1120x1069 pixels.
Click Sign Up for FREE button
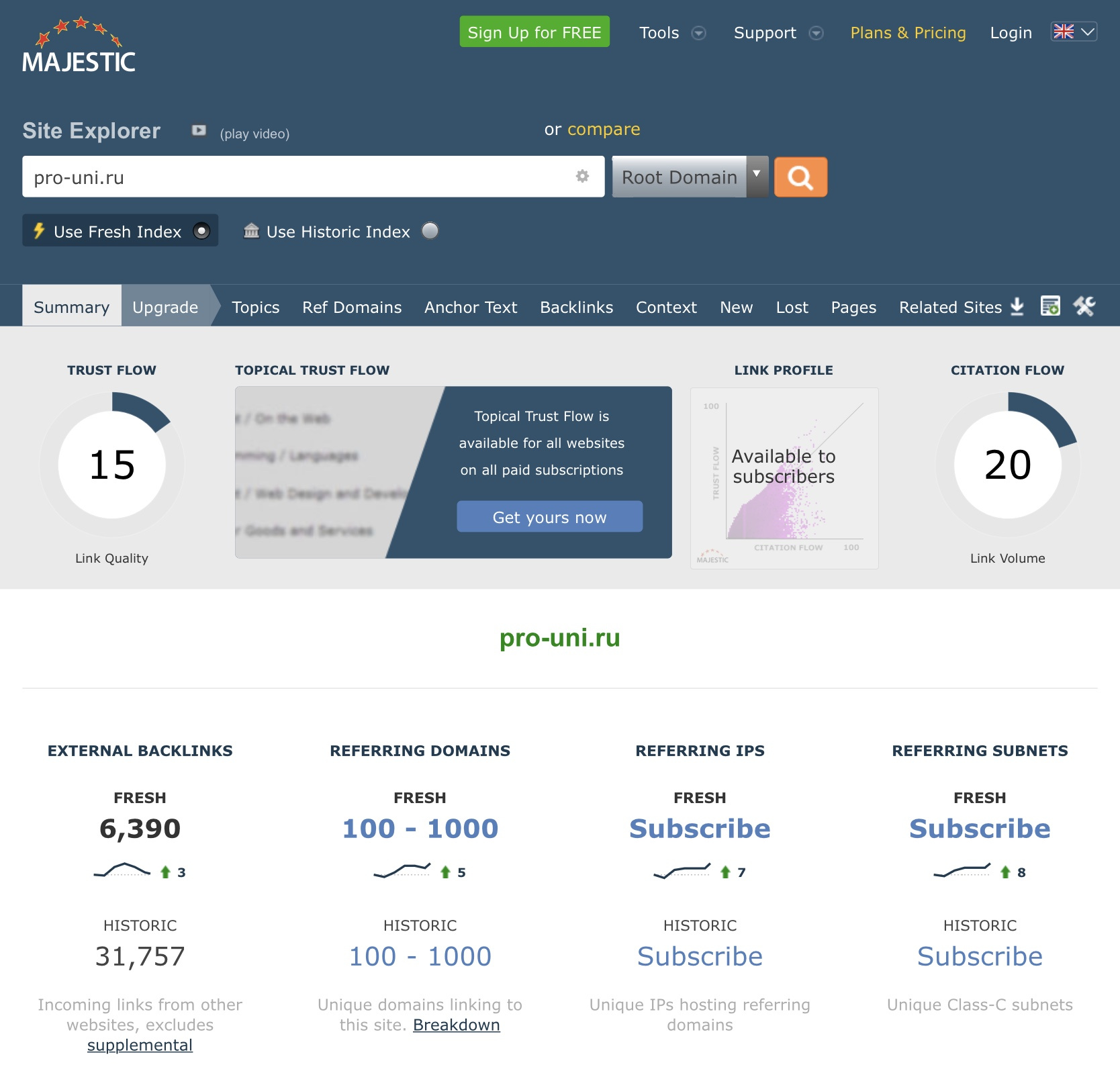click(534, 32)
